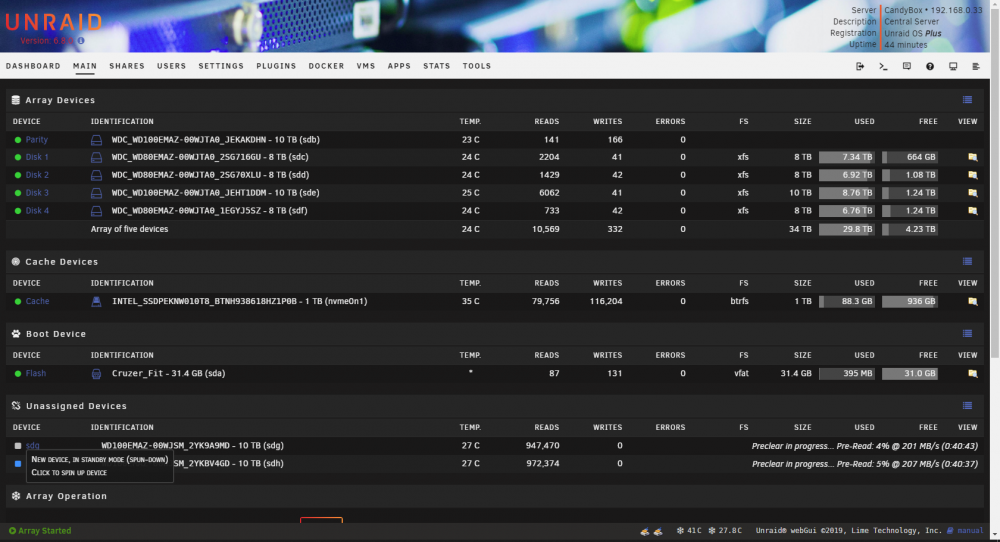Open the Users tab
1000x542 pixels.
click(172, 66)
